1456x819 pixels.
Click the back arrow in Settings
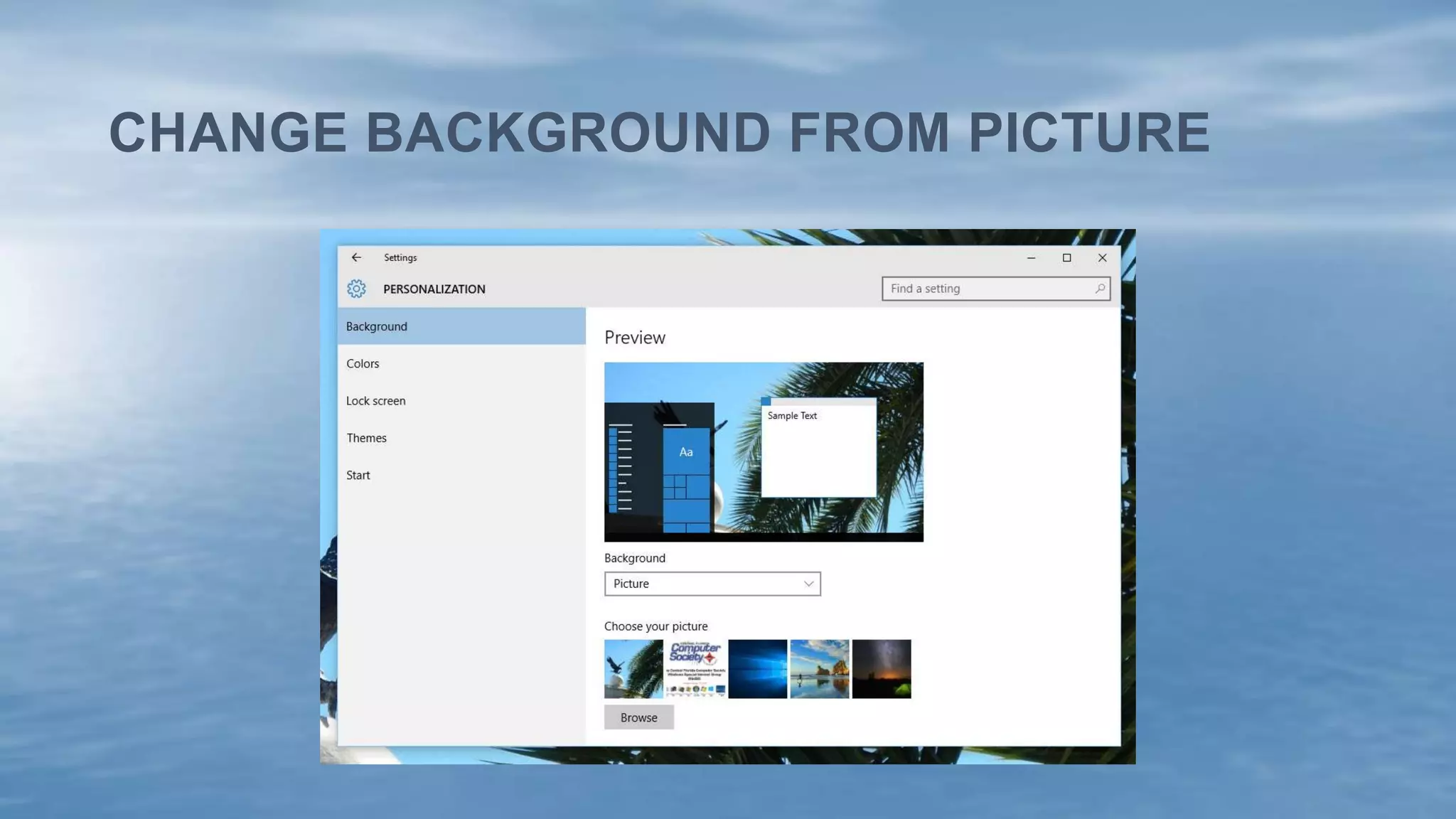pyautogui.click(x=356, y=257)
